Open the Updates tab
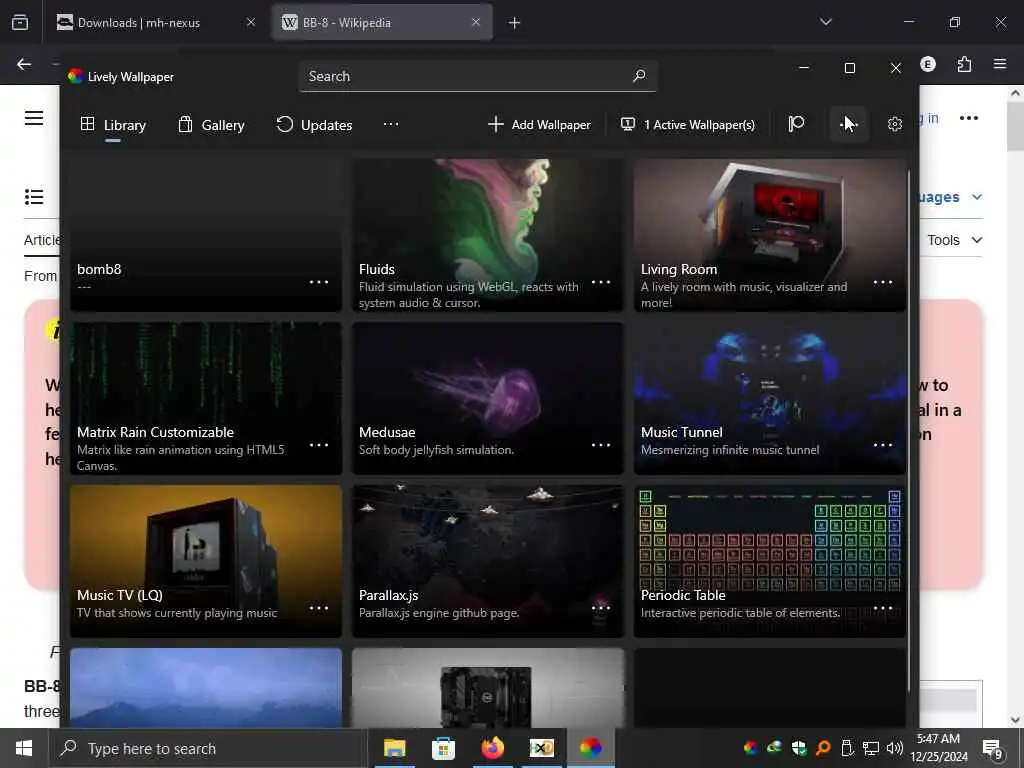This screenshot has height=768, width=1024. pyautogui.click(x=314, y=124)
